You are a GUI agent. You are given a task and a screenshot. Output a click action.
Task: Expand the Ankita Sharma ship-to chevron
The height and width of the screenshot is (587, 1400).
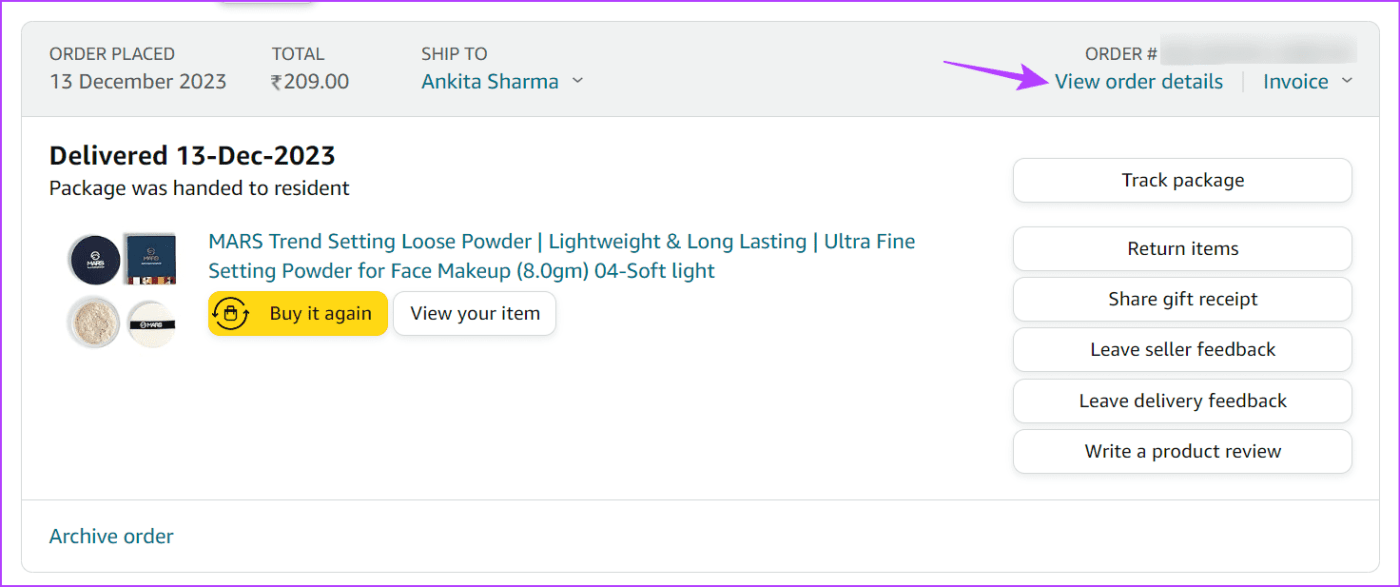pos(577,82)
